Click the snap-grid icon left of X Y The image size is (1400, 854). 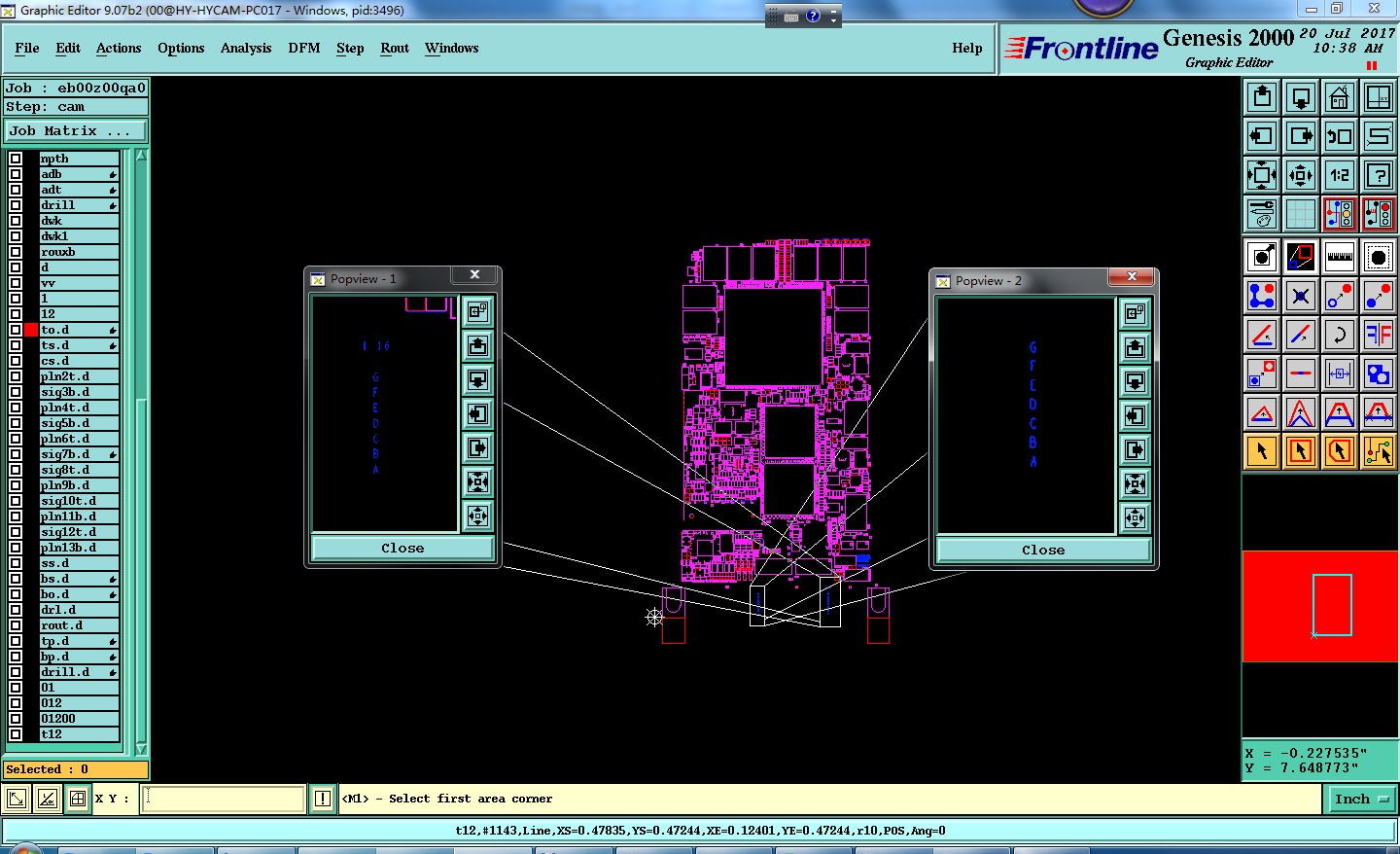click(78, 800)
